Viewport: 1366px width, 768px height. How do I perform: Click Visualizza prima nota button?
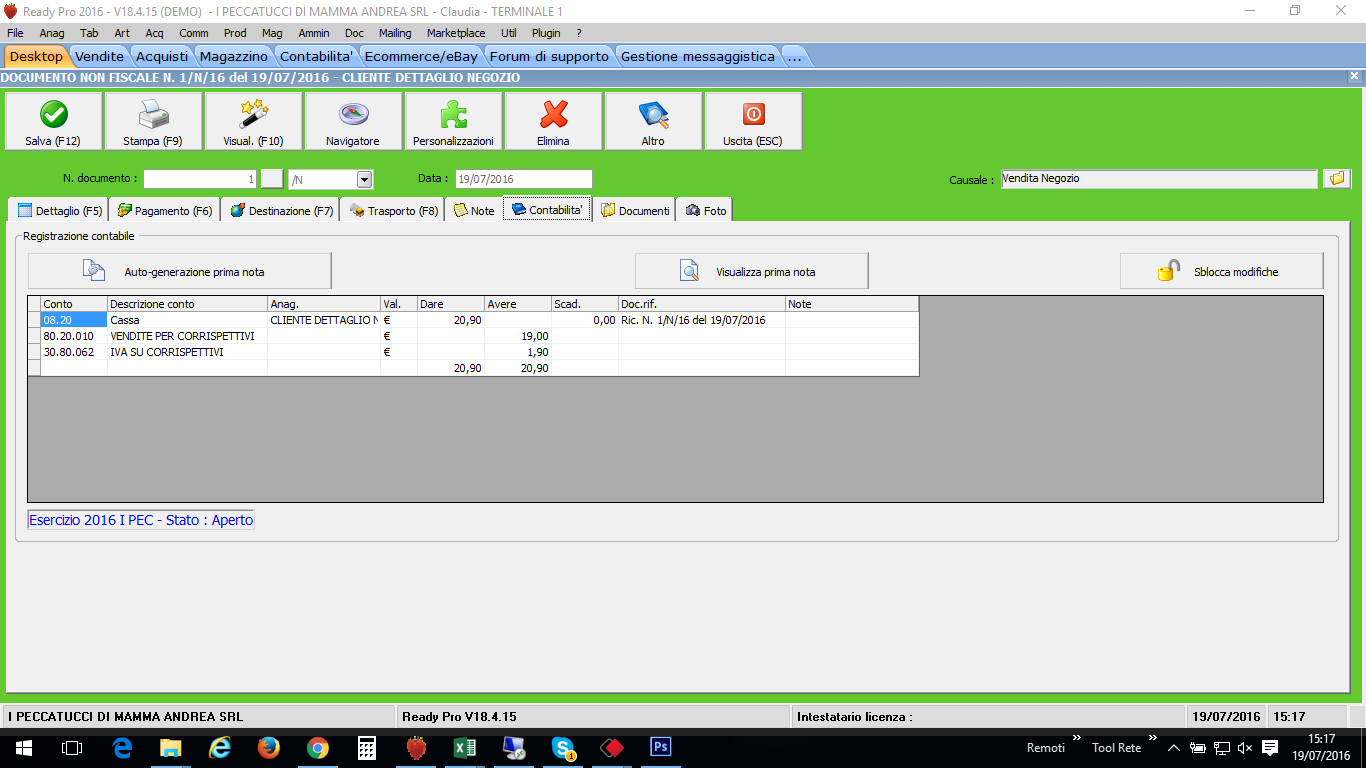pos(751,271)
